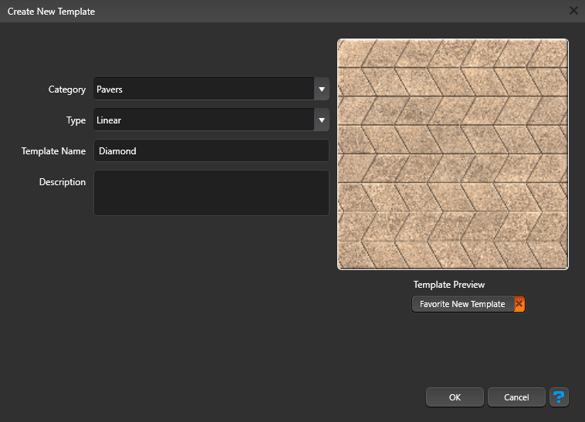Click the Category label

(x=67, y=90)
